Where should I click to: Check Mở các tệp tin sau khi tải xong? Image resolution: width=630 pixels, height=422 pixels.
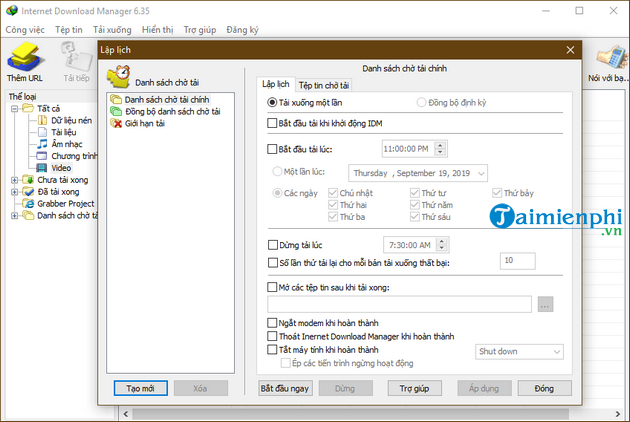[x=272, y=287]
